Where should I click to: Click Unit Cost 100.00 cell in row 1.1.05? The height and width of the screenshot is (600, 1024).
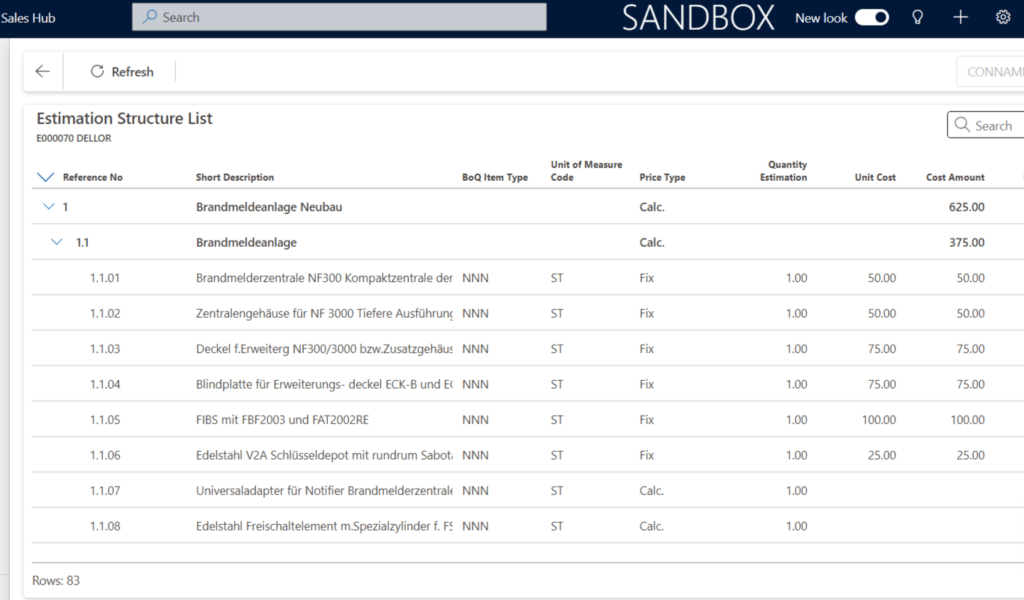pyautogui.click(x=881, y=420)
